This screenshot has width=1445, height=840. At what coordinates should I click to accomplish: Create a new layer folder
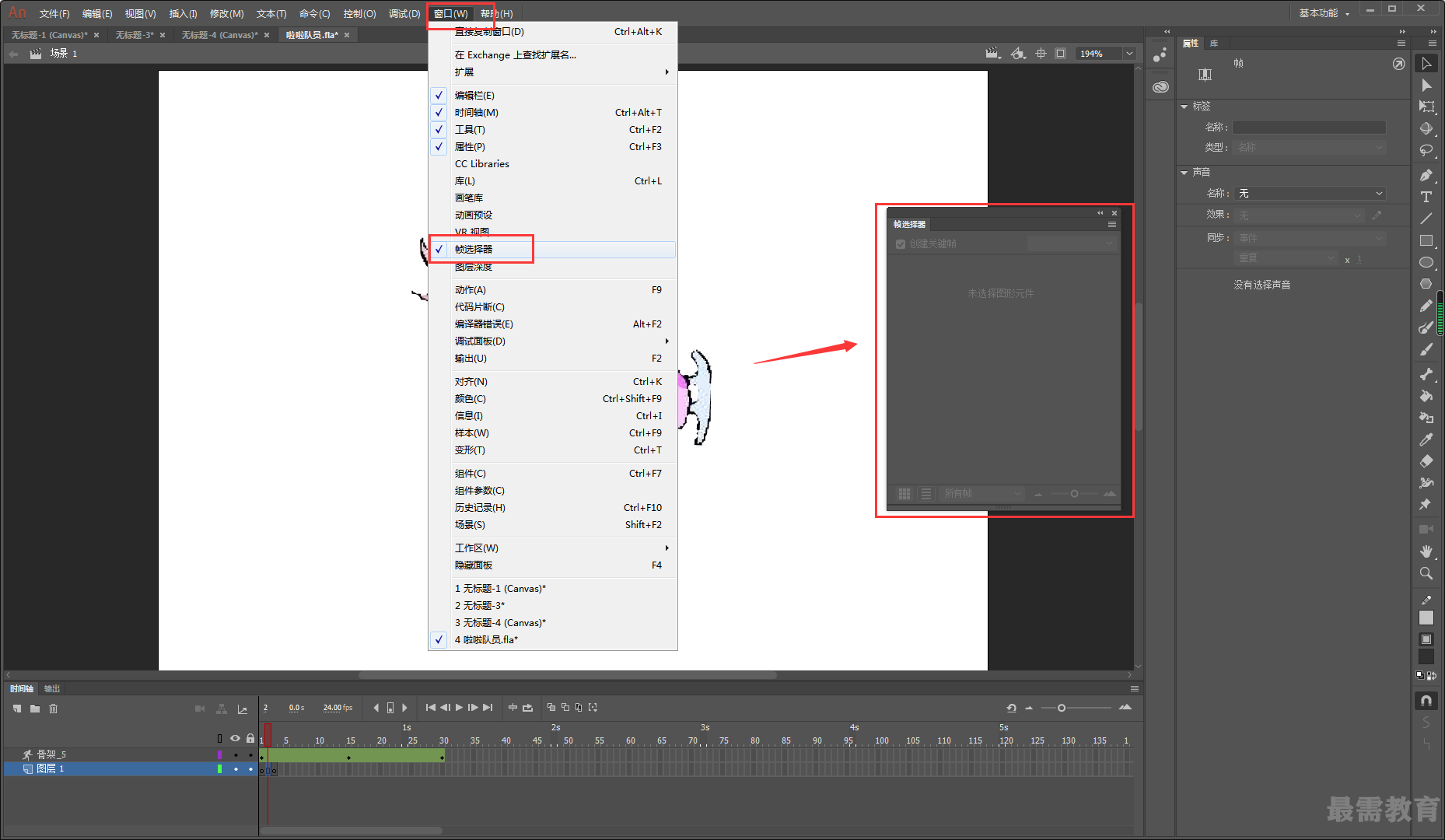click(x=35, y=709)
